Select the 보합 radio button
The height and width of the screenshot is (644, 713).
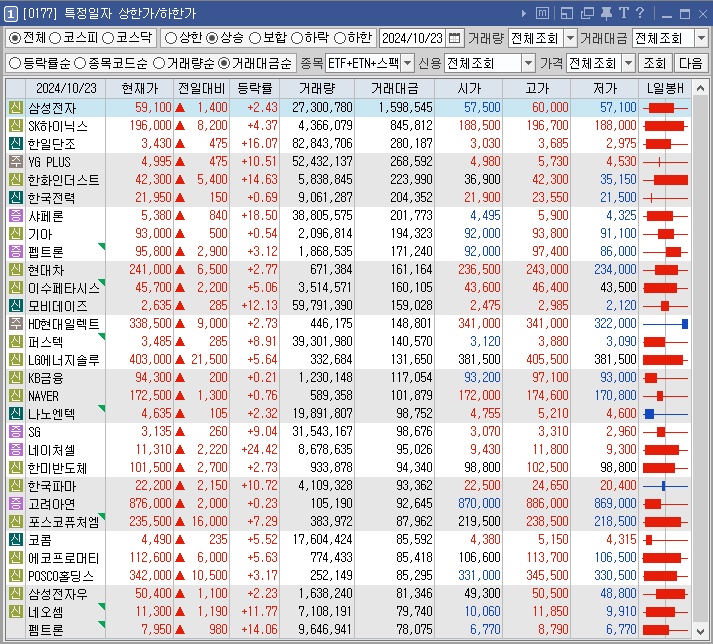pos(255,38)
